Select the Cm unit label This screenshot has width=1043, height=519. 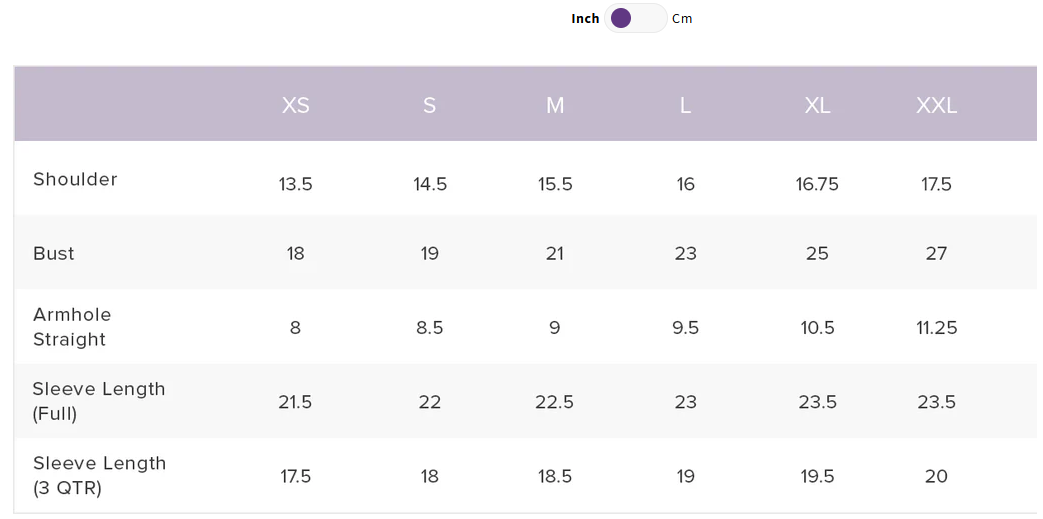coord(682,19)
